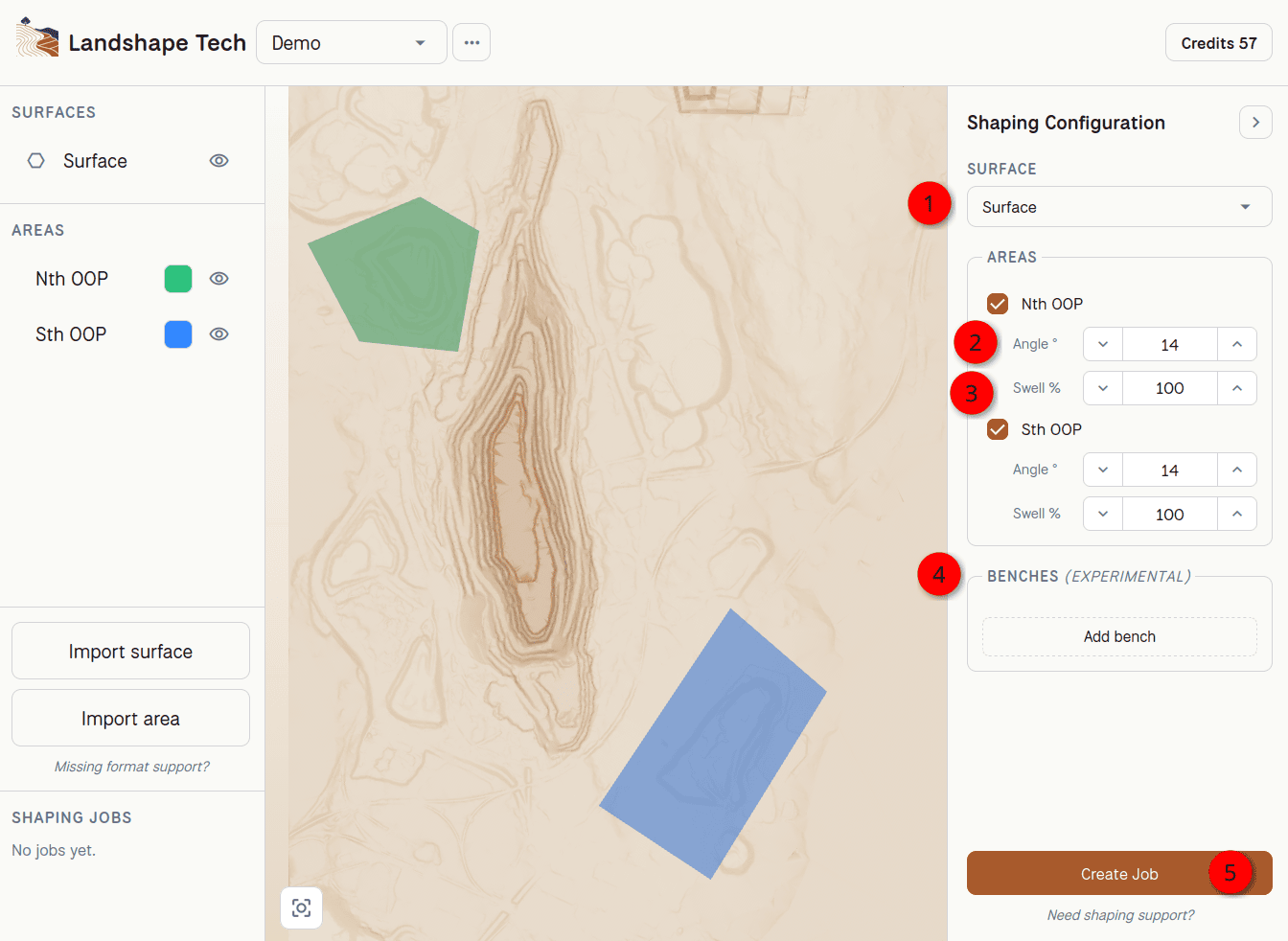This screenshot has height=941, width=1288.
Task: Decrease Sth OOP Angle with down arrow
Action: pyautogui.click(x=1103, y=470)
